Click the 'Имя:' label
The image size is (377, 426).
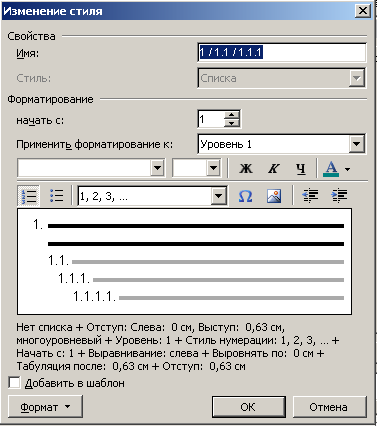point(28,53)
